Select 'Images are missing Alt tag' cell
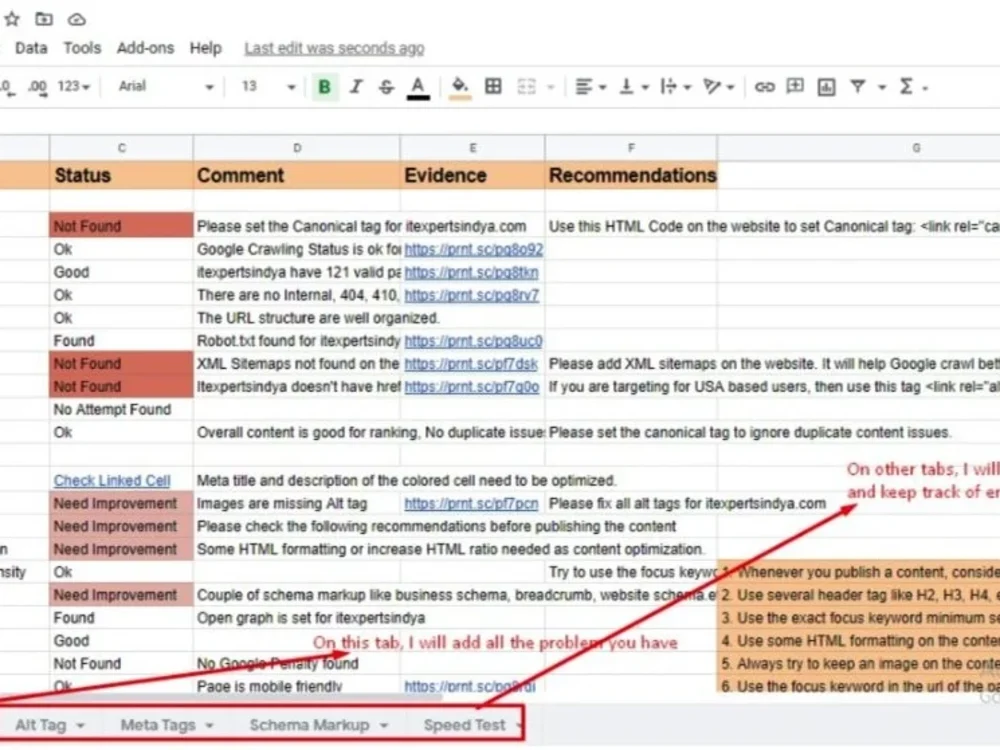The image size is (1000, 750). (x=297, y=504)
